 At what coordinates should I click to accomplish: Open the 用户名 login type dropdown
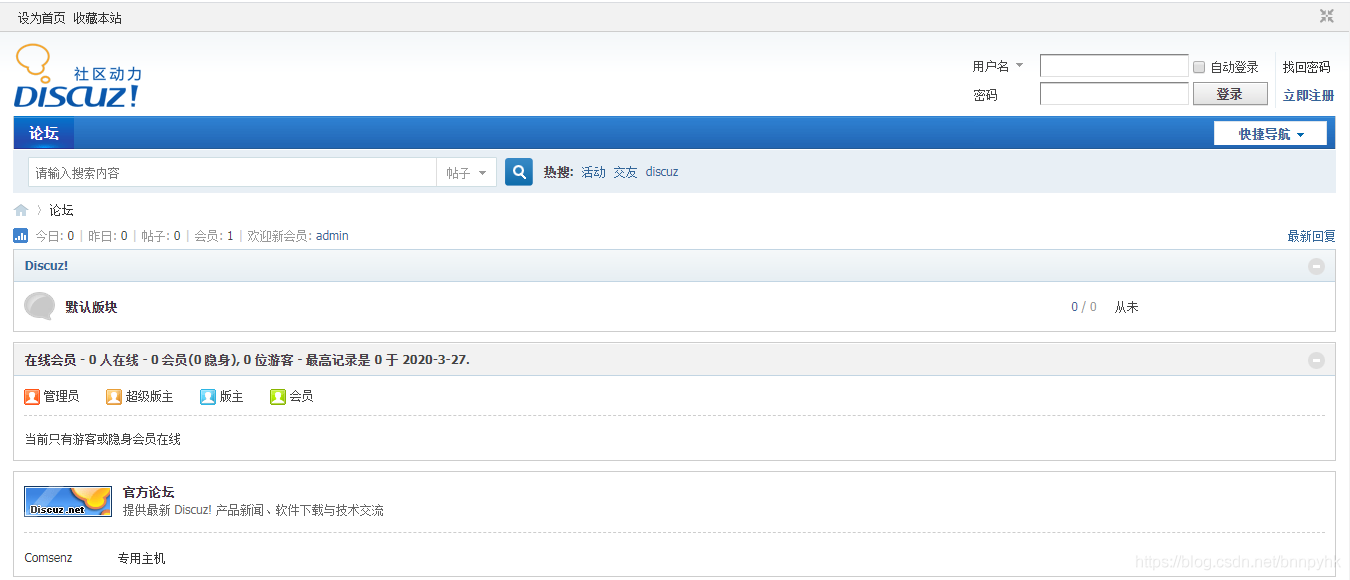click(998, 66)
